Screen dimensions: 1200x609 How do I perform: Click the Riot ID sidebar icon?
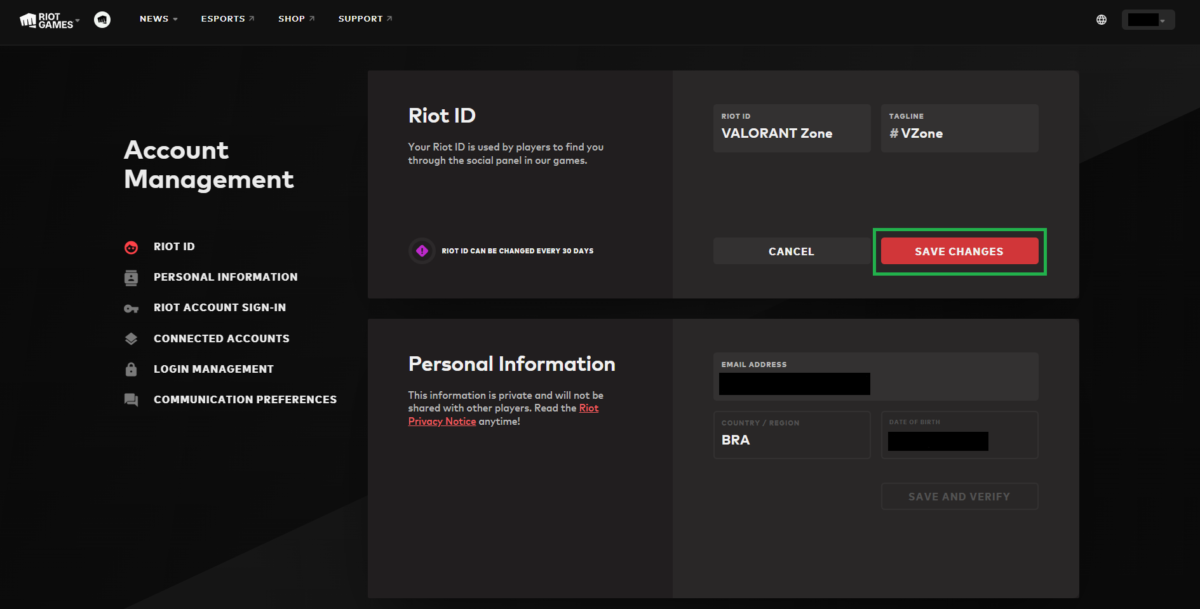(131, 247)
